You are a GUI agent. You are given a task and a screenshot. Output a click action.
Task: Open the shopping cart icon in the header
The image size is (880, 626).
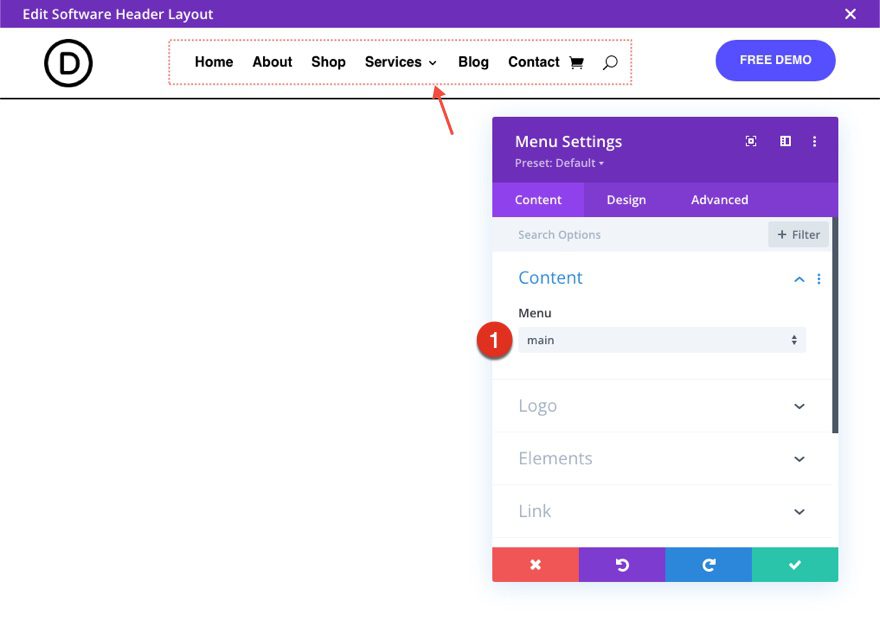click(578, 62)
